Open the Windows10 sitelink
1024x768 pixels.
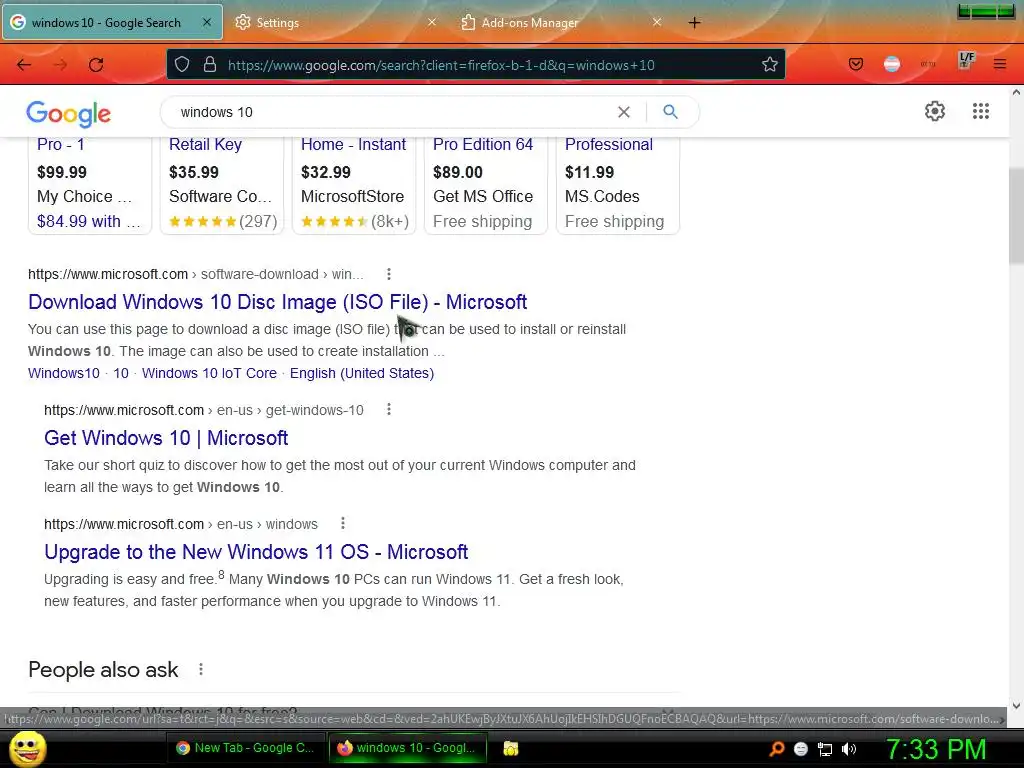64,373
